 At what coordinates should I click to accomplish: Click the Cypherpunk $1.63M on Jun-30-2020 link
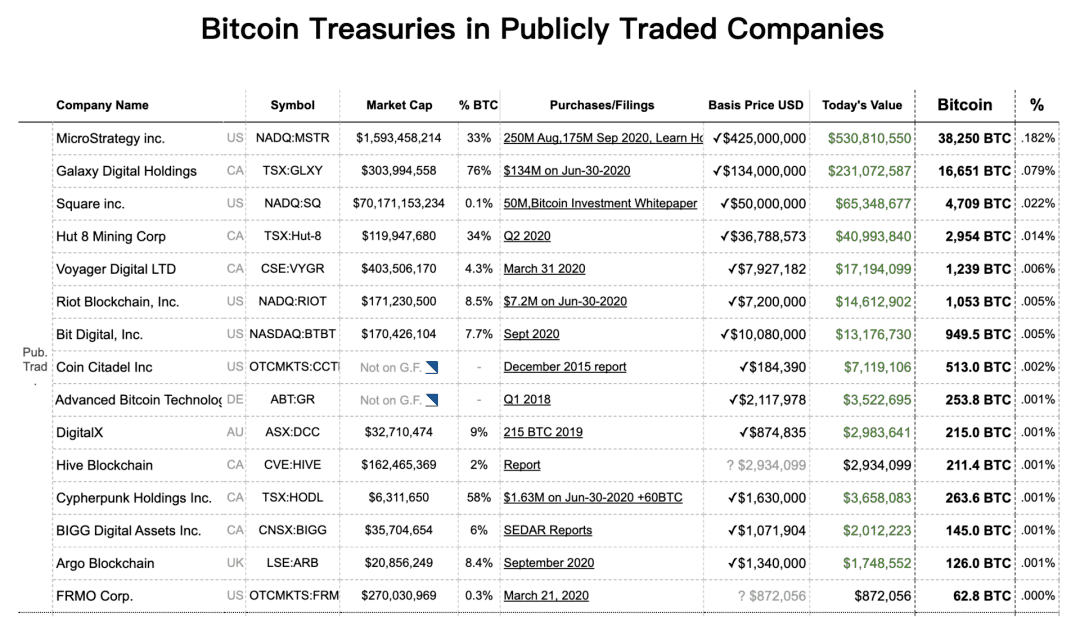592,497
